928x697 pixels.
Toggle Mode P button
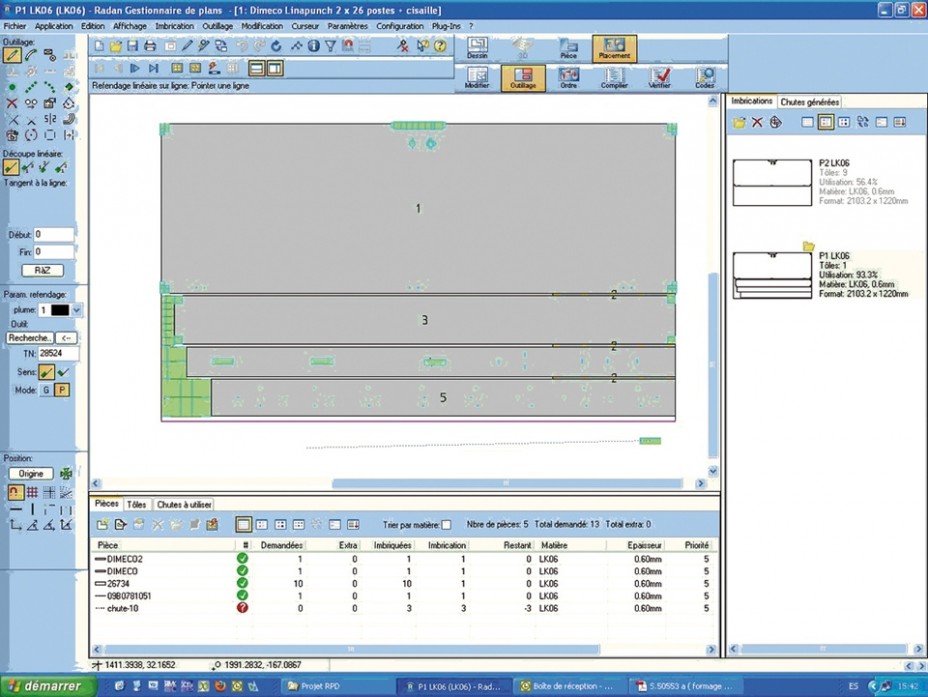coord(62,390)
